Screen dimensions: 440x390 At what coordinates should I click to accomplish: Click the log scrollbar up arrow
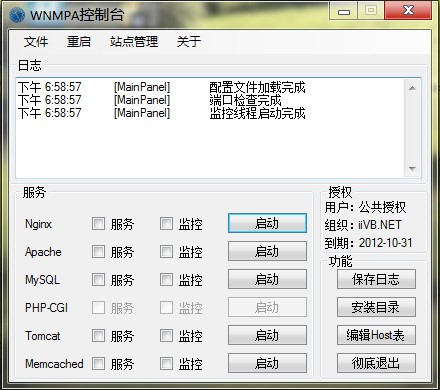pos(412,88)
